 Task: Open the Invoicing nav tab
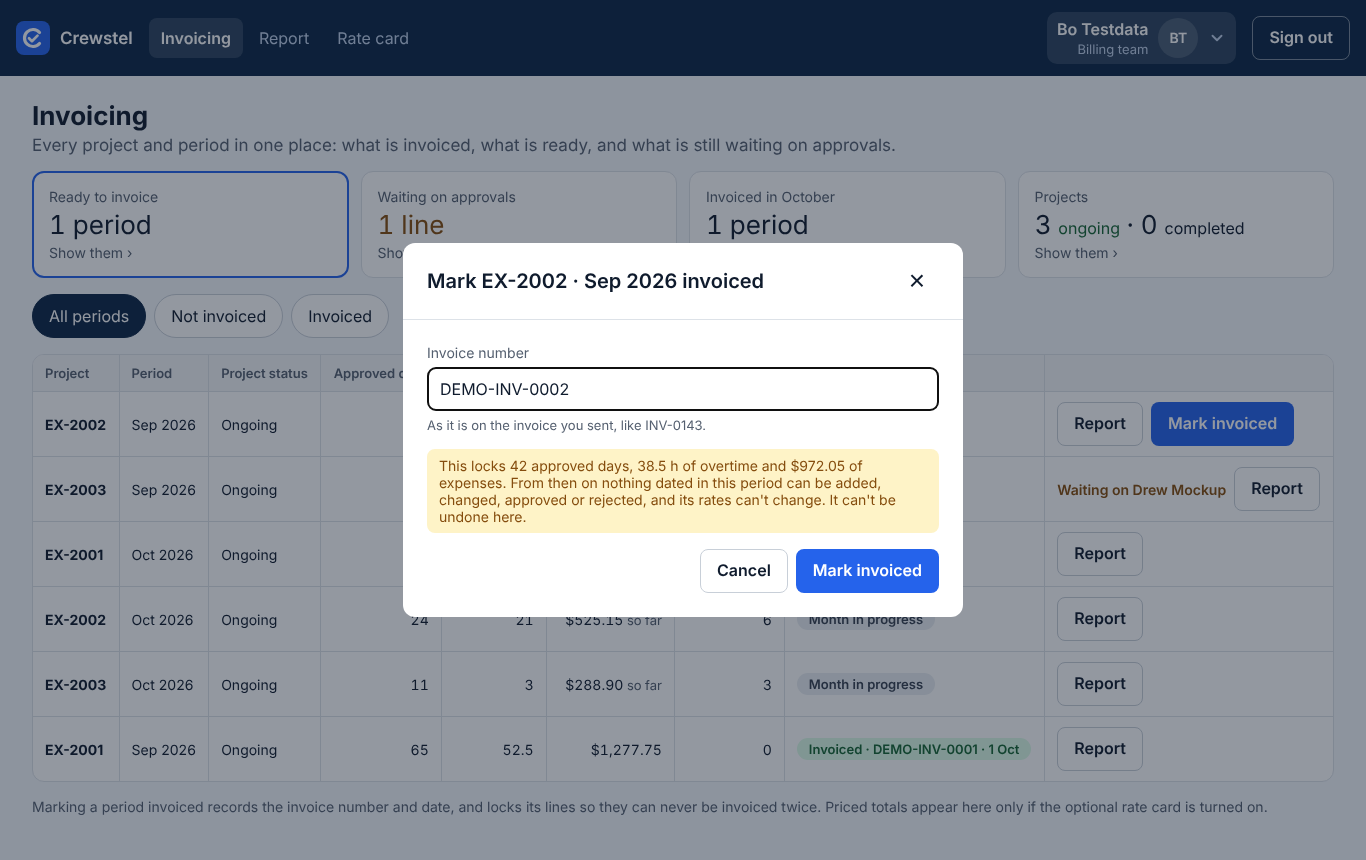(x=196, y=38)
